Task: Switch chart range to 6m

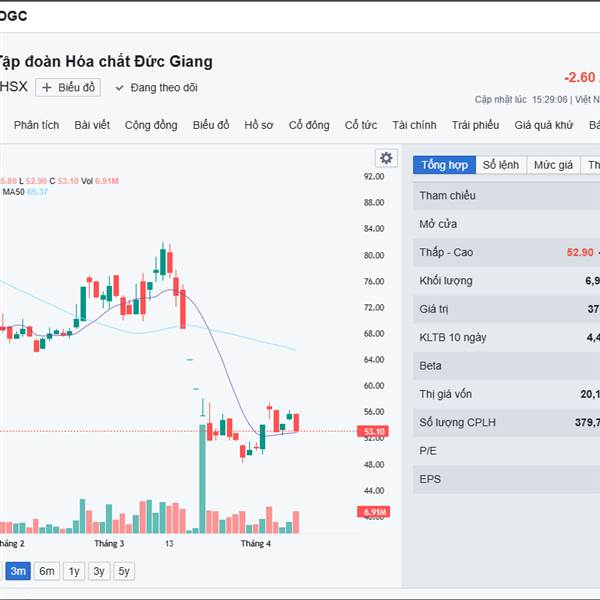Action: (46, 571)
